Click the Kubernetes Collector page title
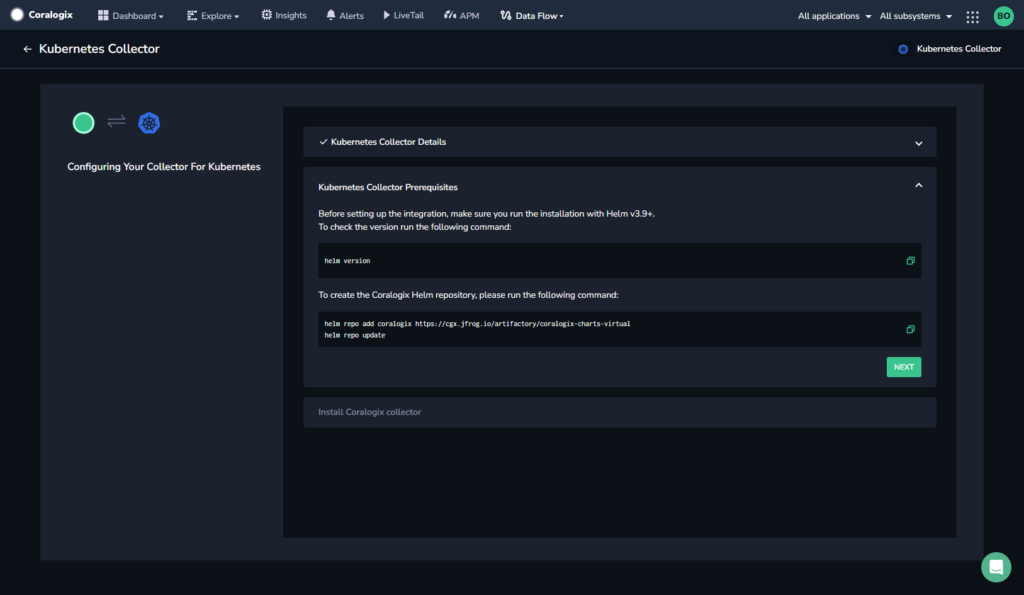Image resolution: width=1024 pixels, height=595 pixels. (99, 49)
